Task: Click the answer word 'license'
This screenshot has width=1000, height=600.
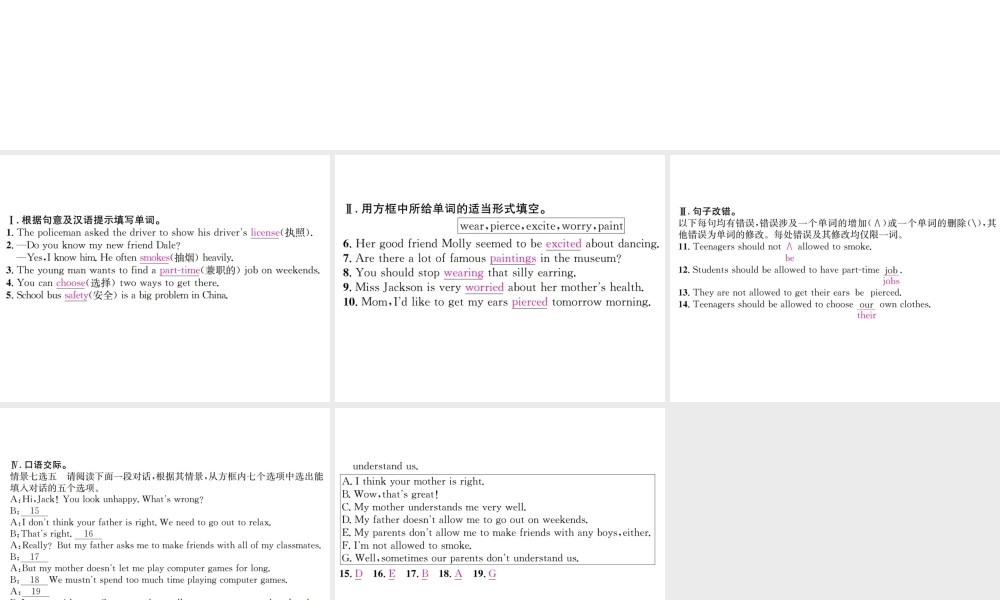Action: (265, 233)
